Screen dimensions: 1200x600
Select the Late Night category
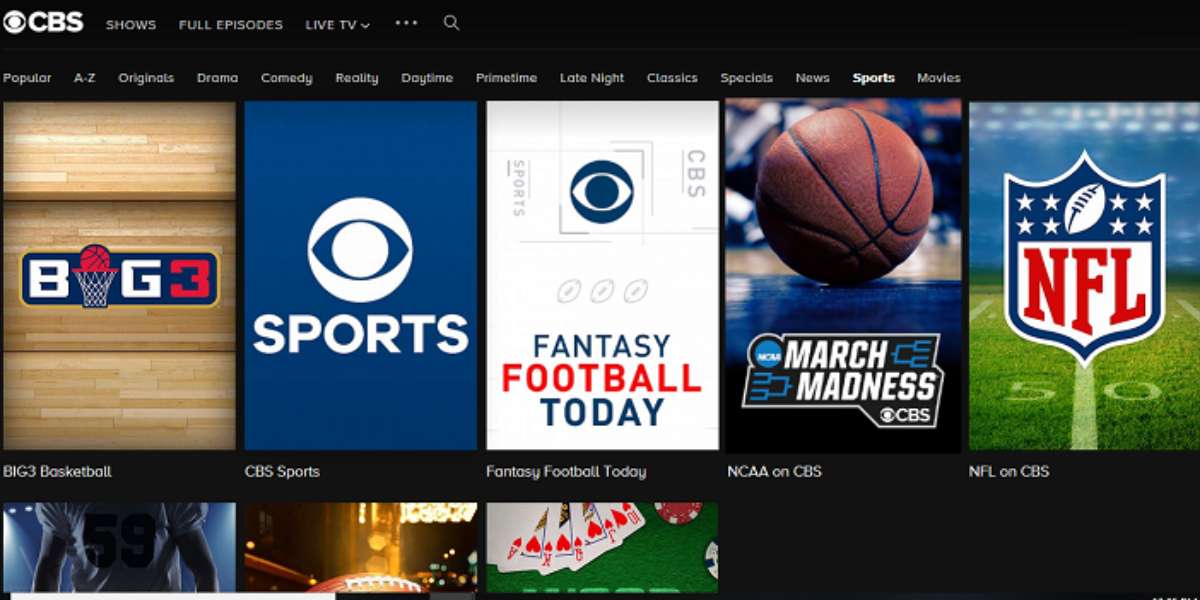point(591,78)
